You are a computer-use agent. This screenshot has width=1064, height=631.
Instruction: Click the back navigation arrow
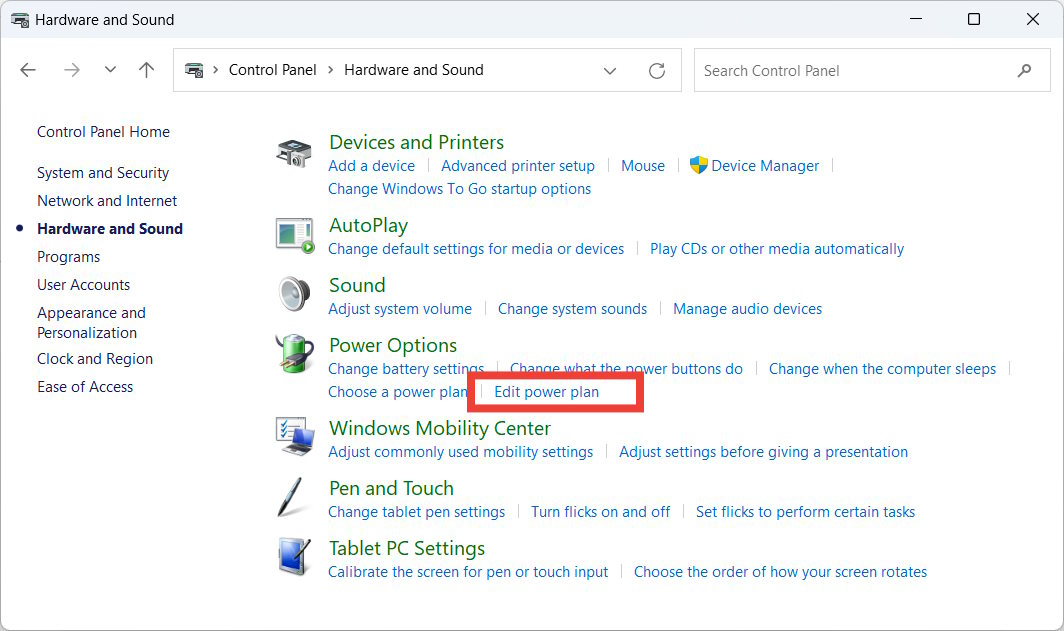click(28, 70)
